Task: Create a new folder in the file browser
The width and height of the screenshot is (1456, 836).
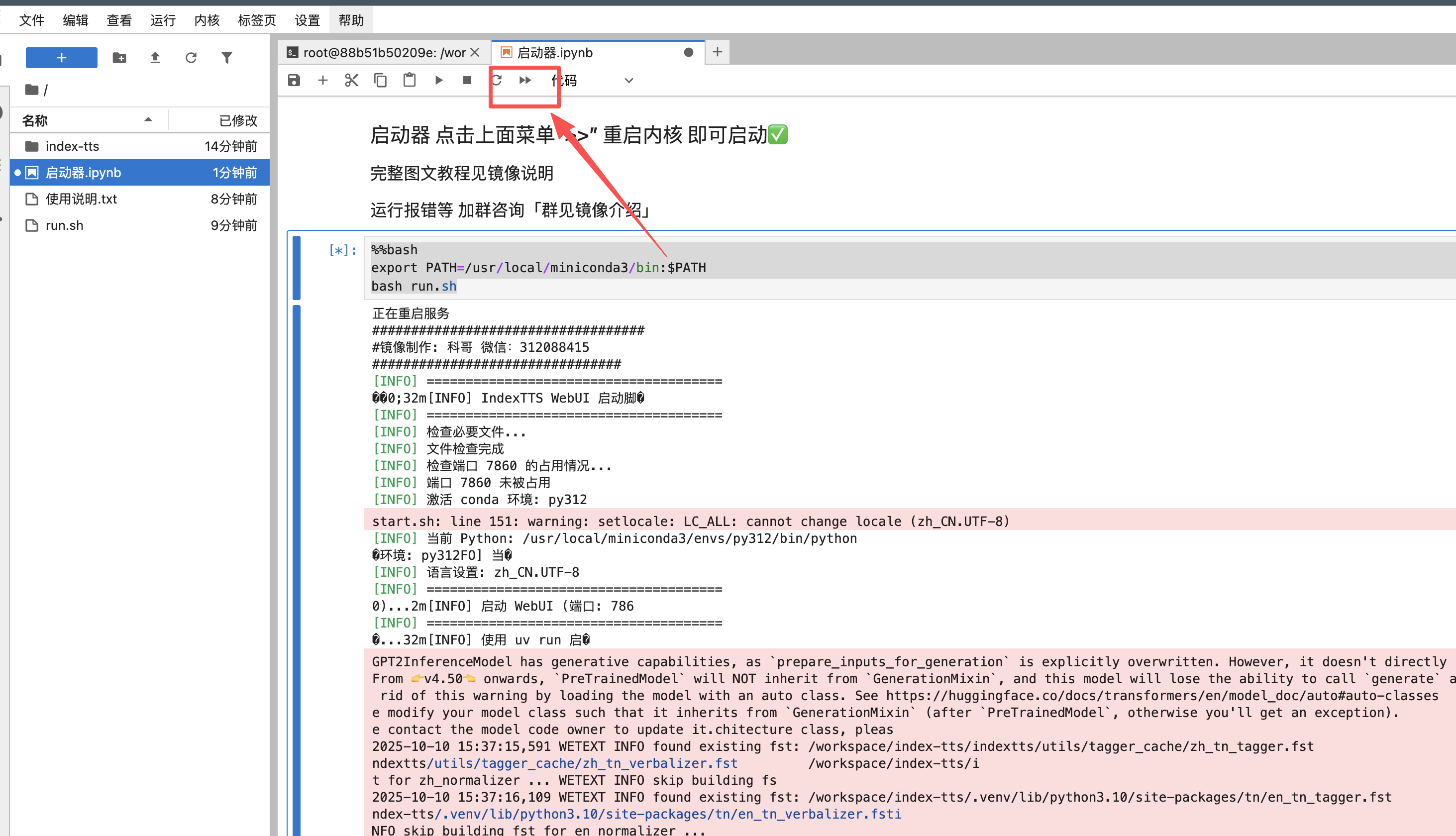Action: click(x=119, y=58)
